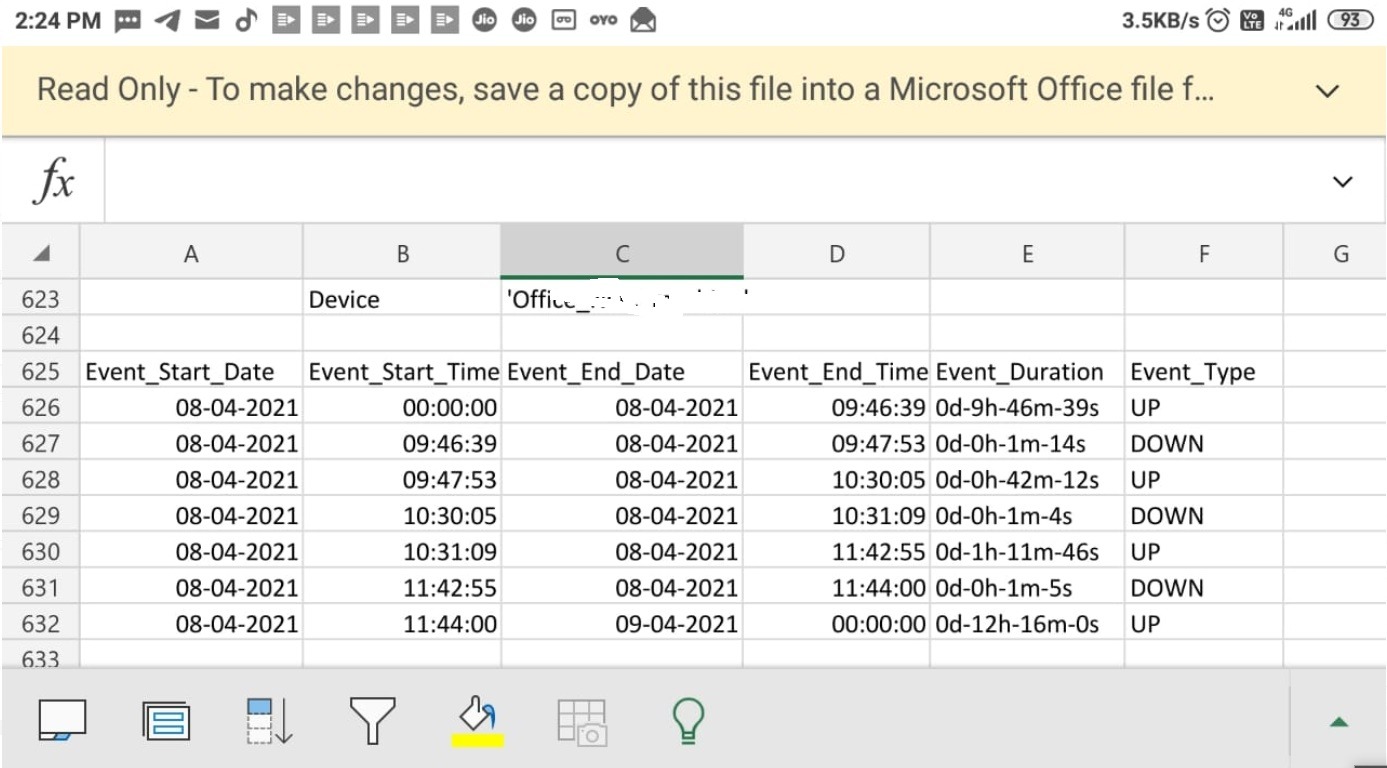Image resolution: width=1387 pixels, height=768 pixels.
Task: Select the 0d-0h-42m-12s duration cell
Action: tap(1027, 479)
